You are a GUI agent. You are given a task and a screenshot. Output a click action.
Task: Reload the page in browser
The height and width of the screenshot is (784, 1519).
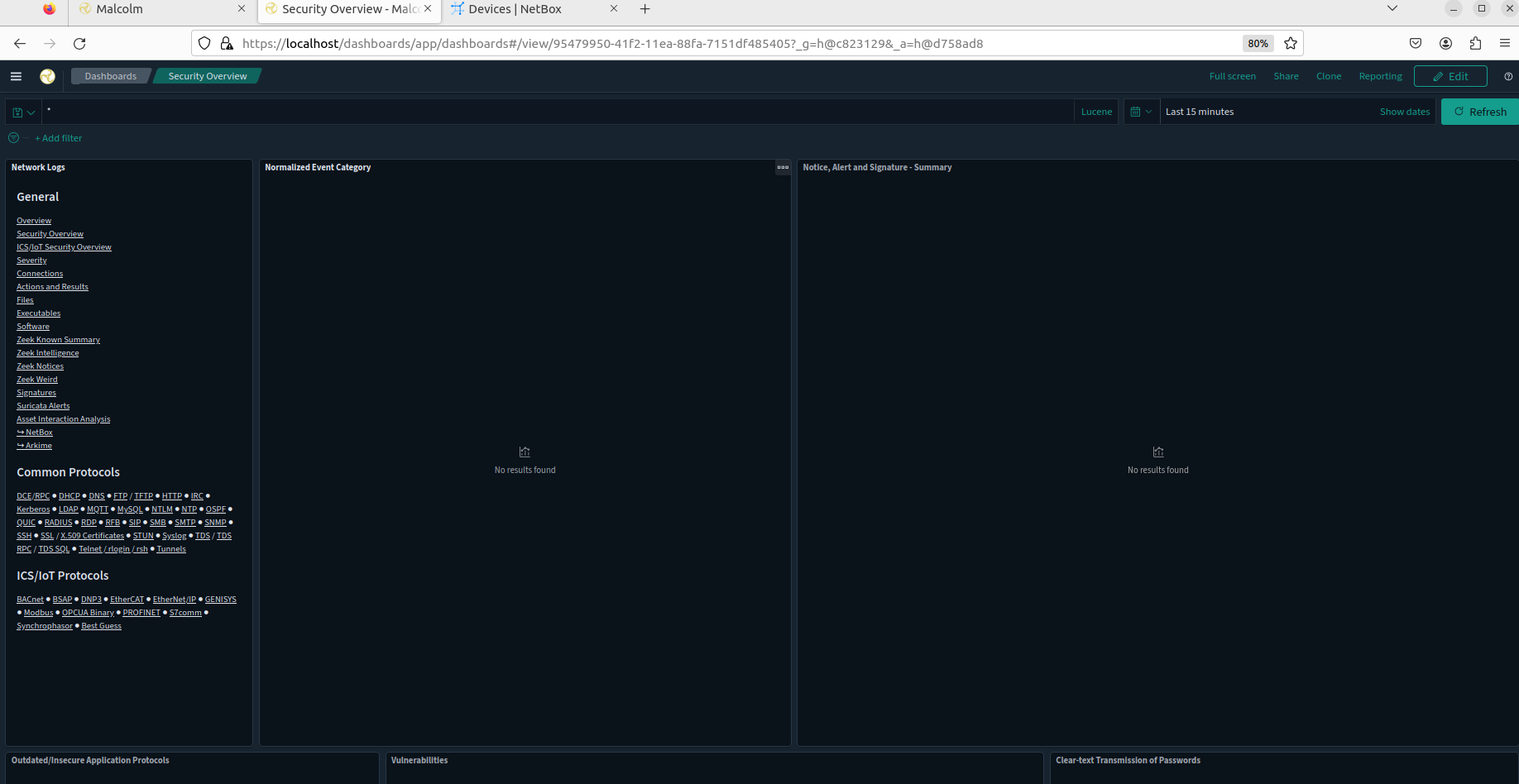[79, 43]
